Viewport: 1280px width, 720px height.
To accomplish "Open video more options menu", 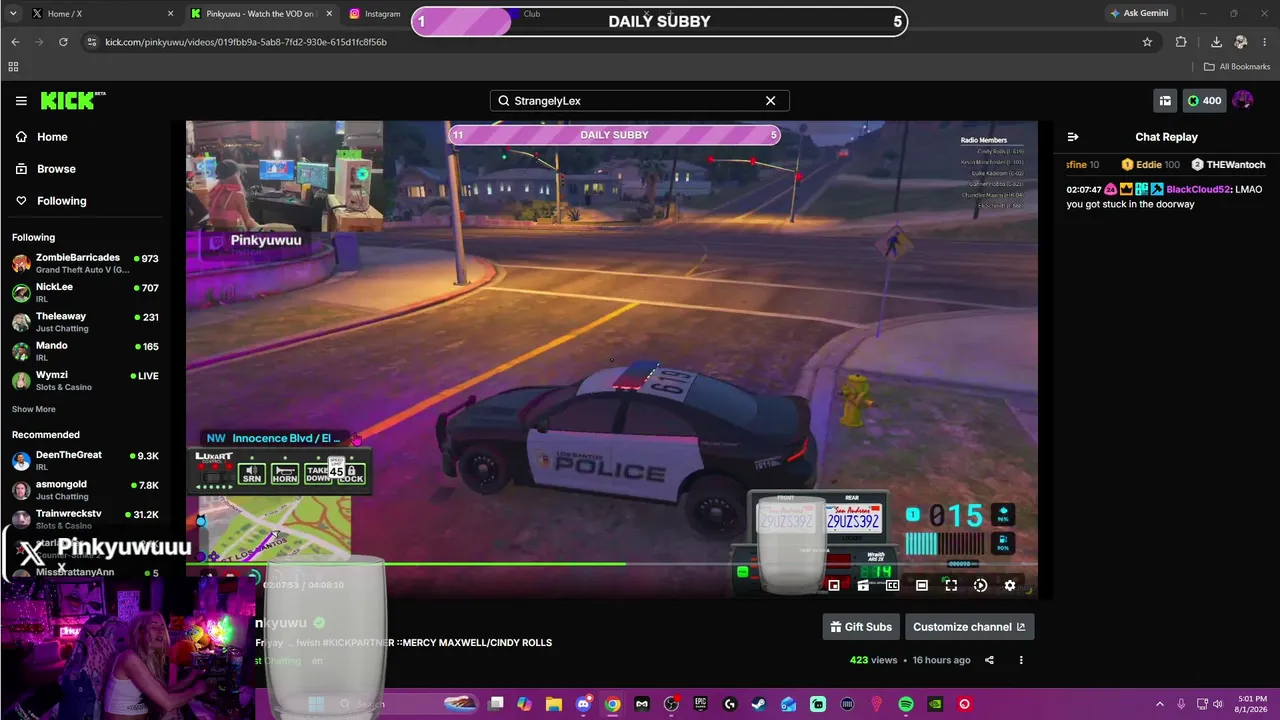I will tap(1021, 660).
